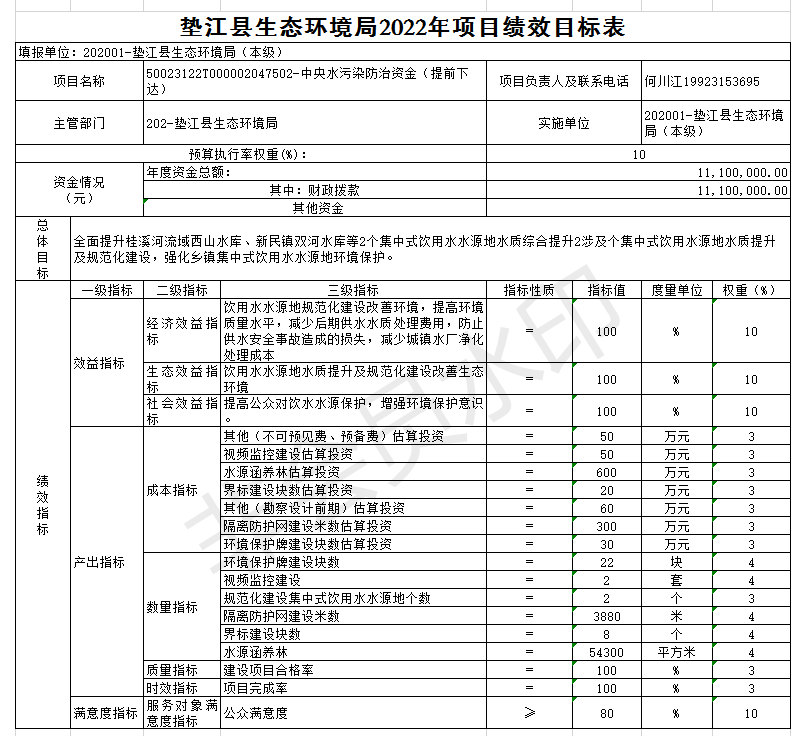Click the 指标性质 column header

[529, 290]
